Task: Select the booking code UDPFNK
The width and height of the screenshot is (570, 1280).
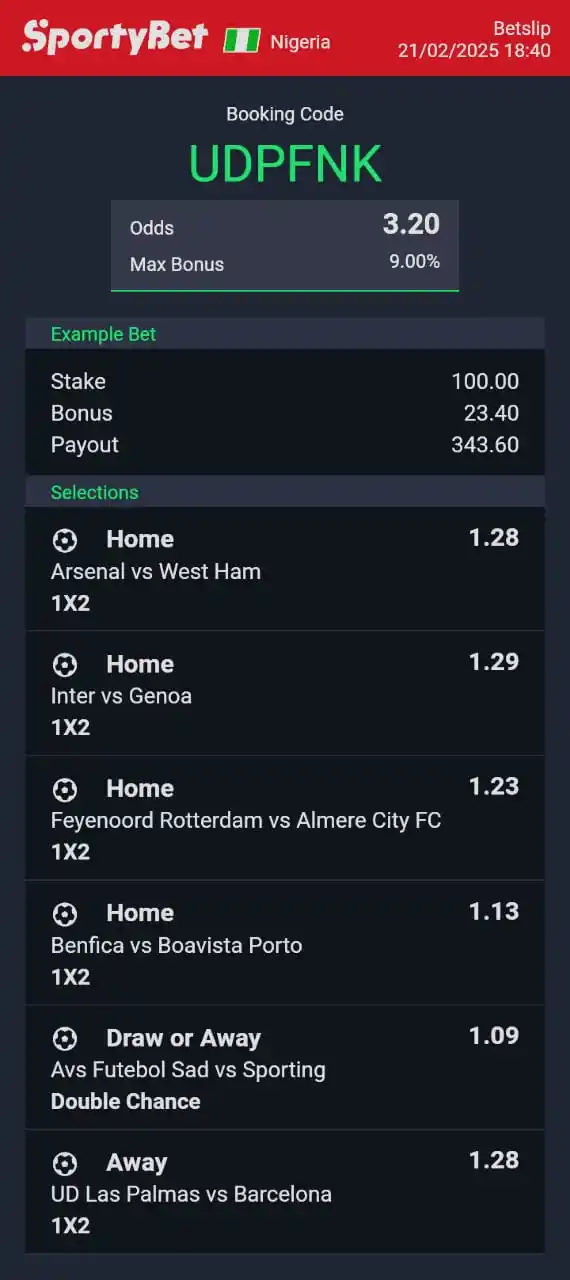Action: 285,164
